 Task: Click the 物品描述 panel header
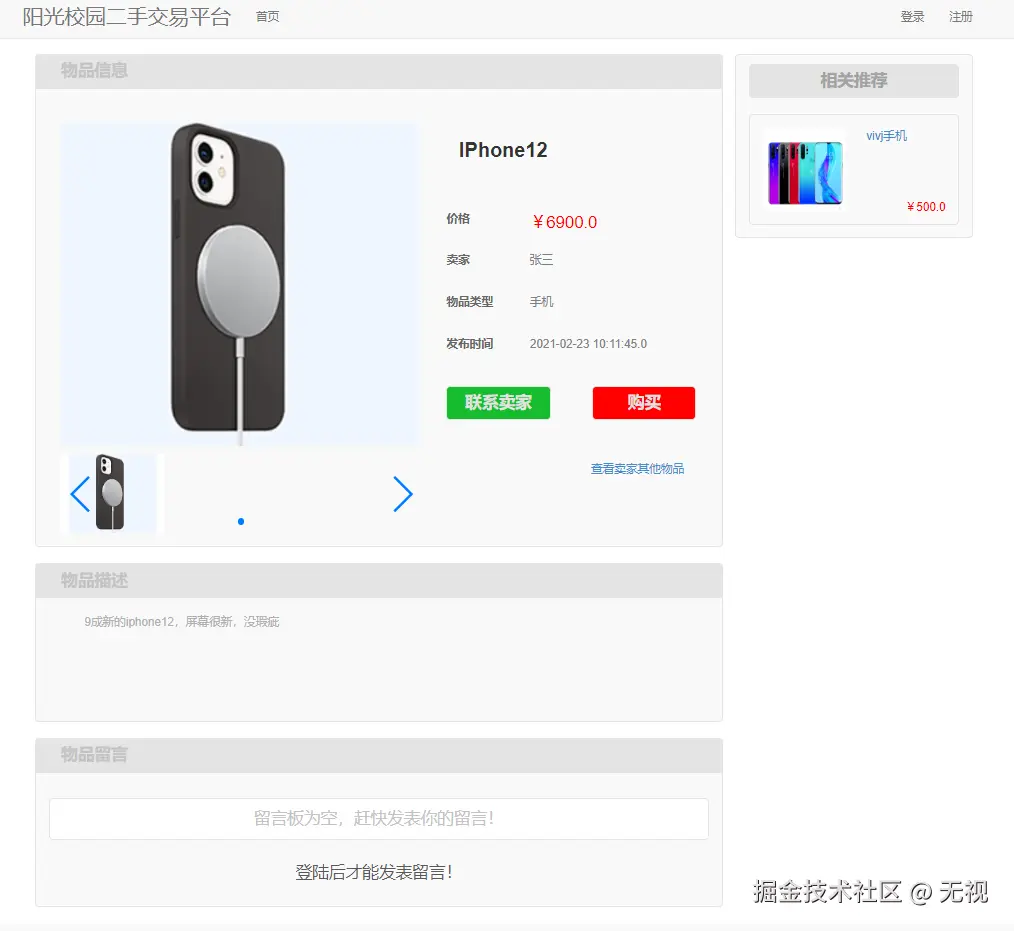tap(379, 581)
